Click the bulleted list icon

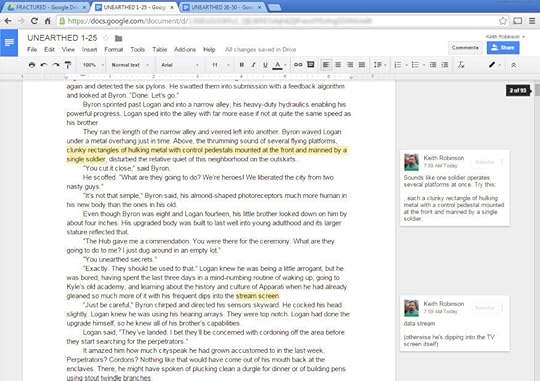[415, 65]
